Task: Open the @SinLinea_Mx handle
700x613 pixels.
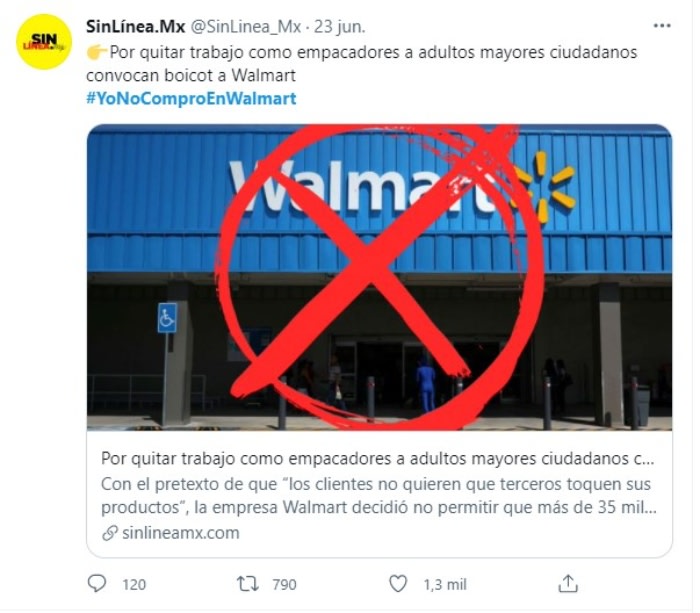Action: pyautogui.click(x=246, y=27)
